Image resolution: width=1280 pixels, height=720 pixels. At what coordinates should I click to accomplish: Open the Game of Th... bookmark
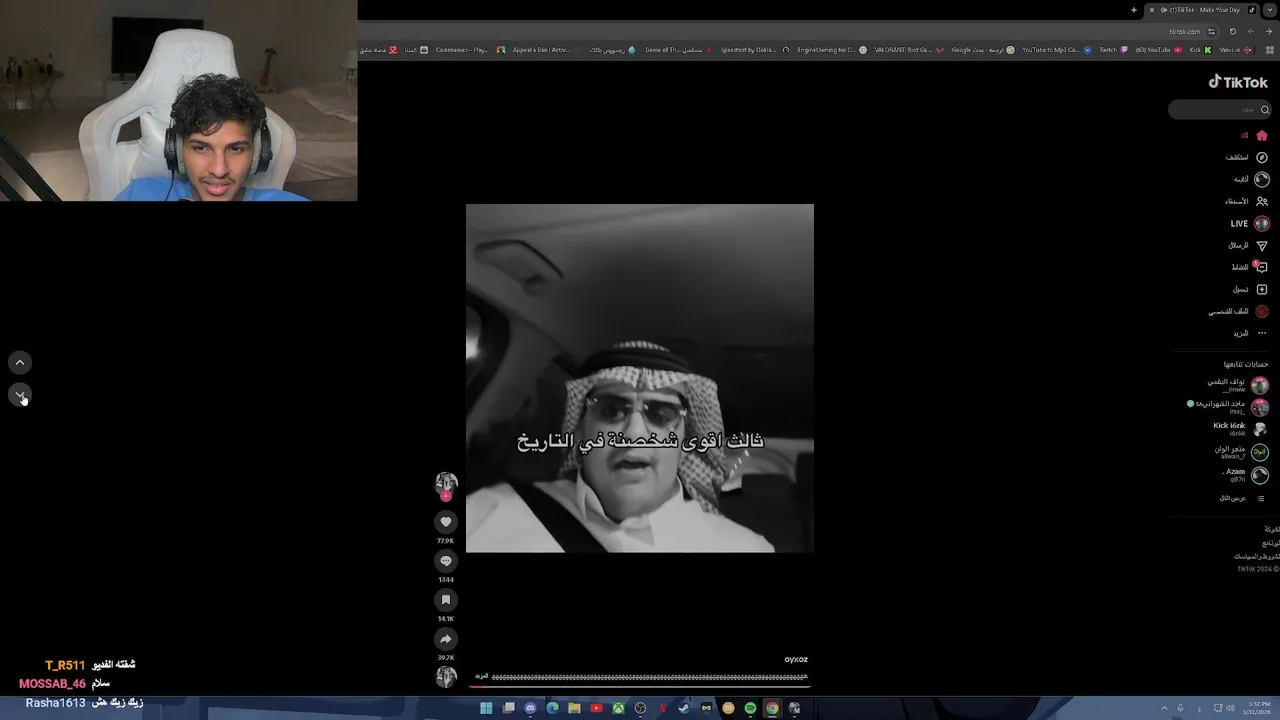pos(678,50)
